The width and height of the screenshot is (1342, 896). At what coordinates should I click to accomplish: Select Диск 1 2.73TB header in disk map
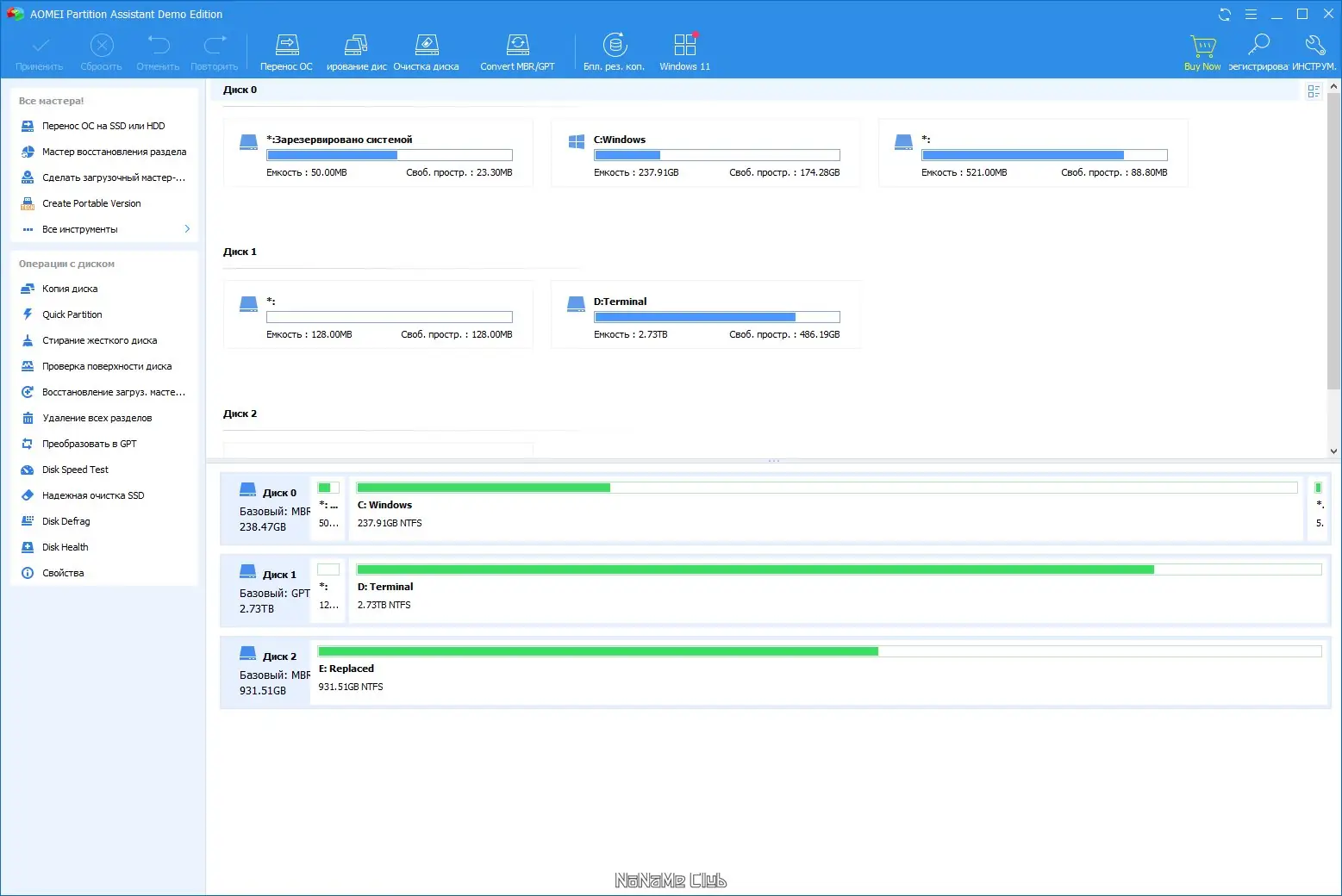266,591
